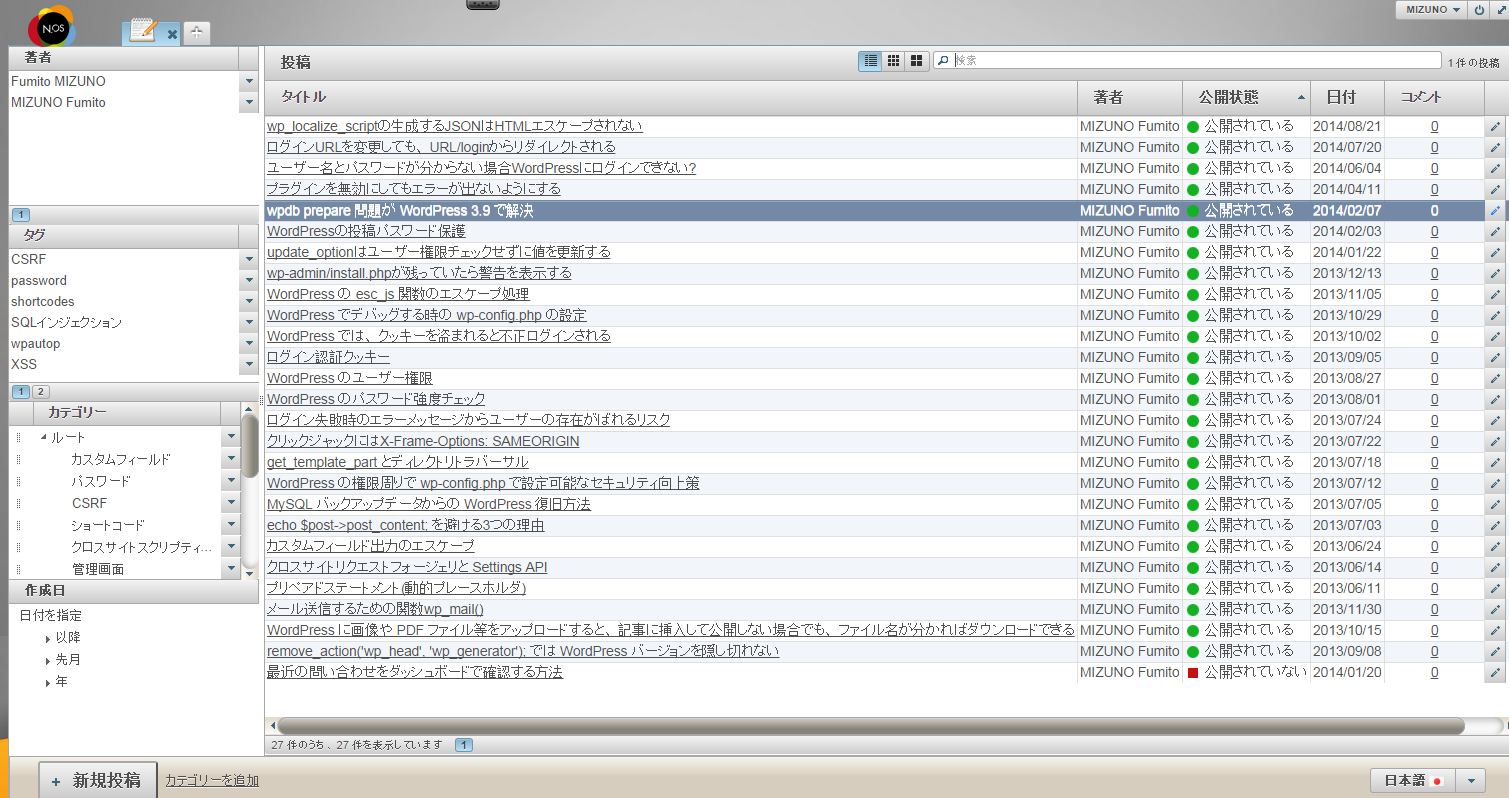
Task: Switch to the large thumbnails view icon
Action: [916, 61]
